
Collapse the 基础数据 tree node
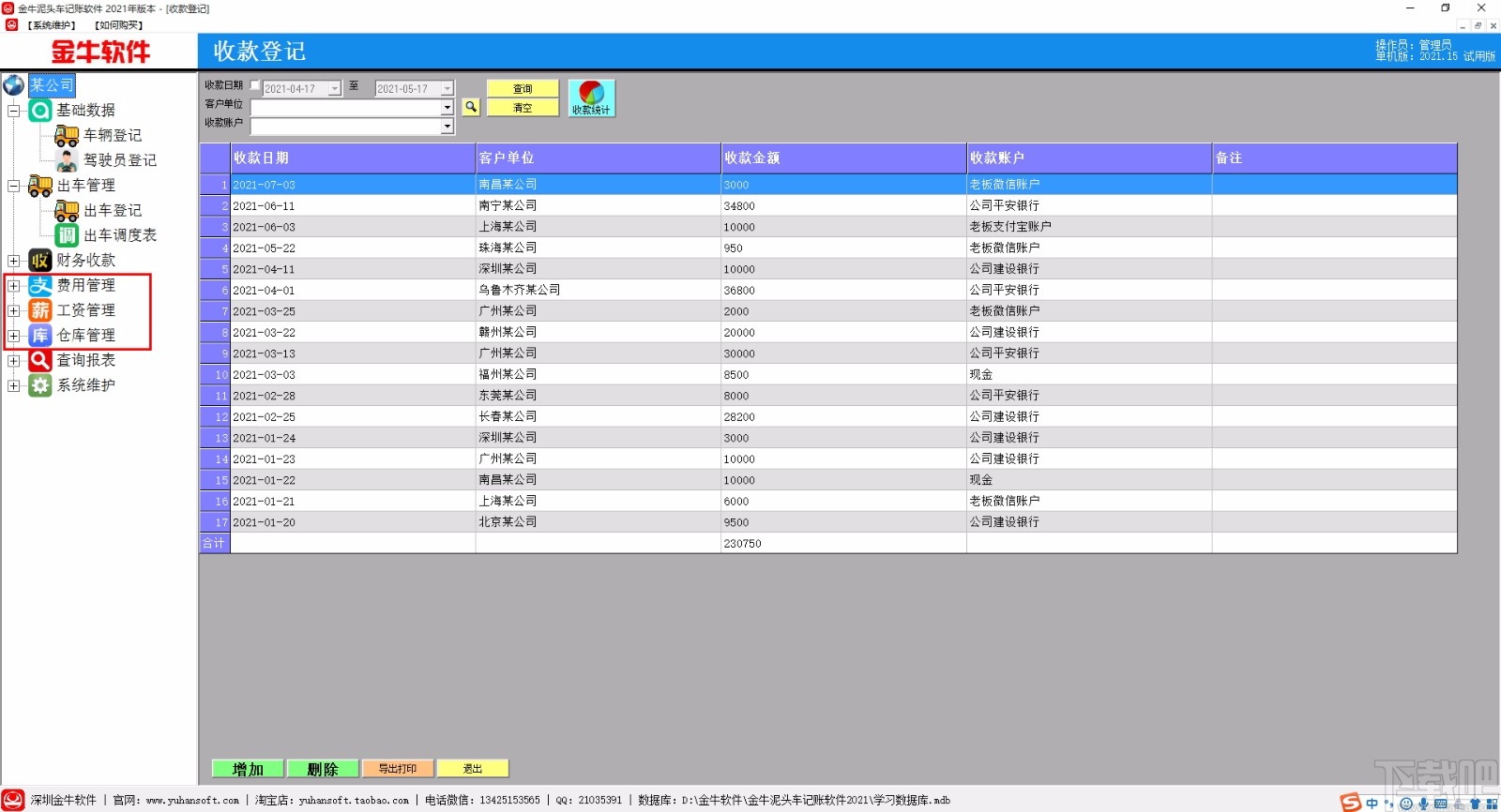[14, 111]
